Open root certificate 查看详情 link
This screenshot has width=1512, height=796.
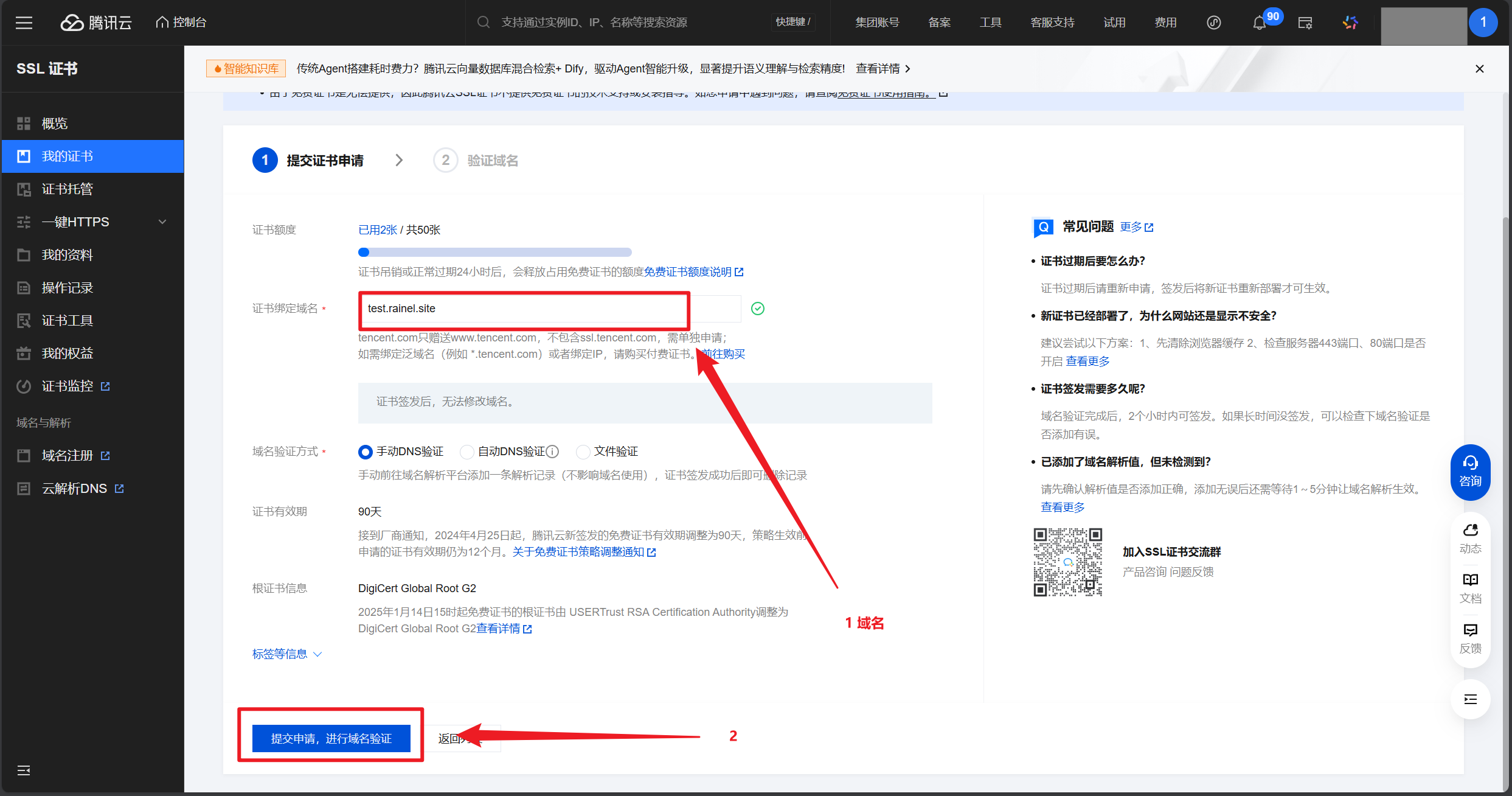point(504,629)
